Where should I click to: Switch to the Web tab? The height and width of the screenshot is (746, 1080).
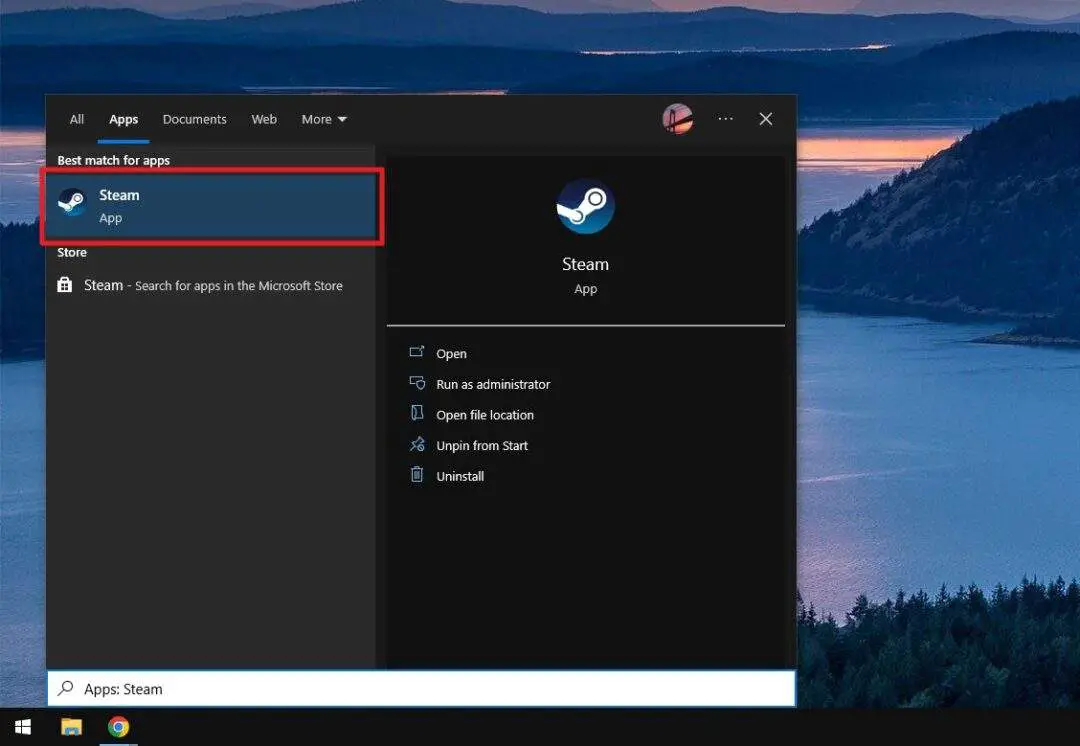[x=264, y=119]
